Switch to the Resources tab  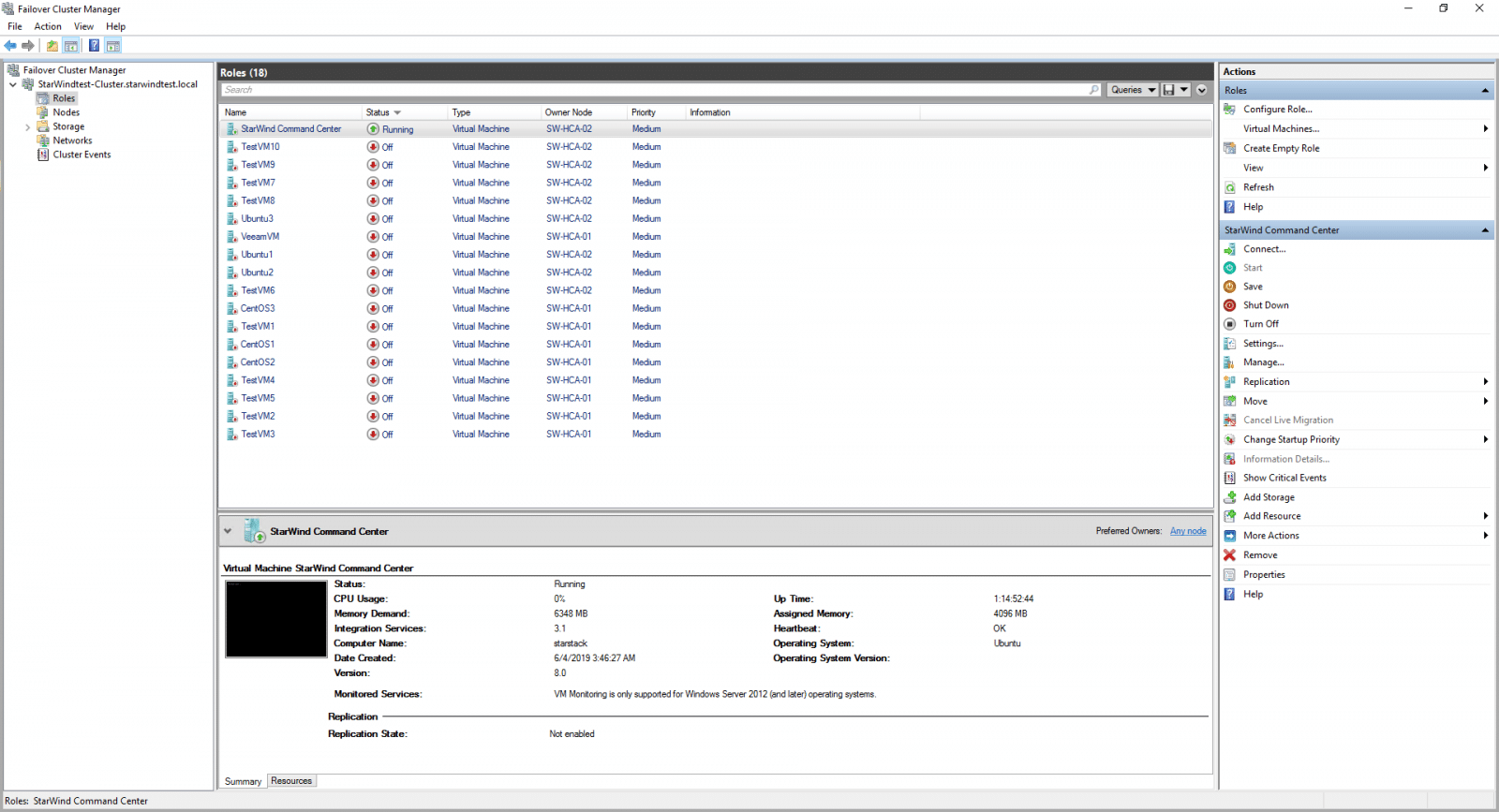pos(291,781)
